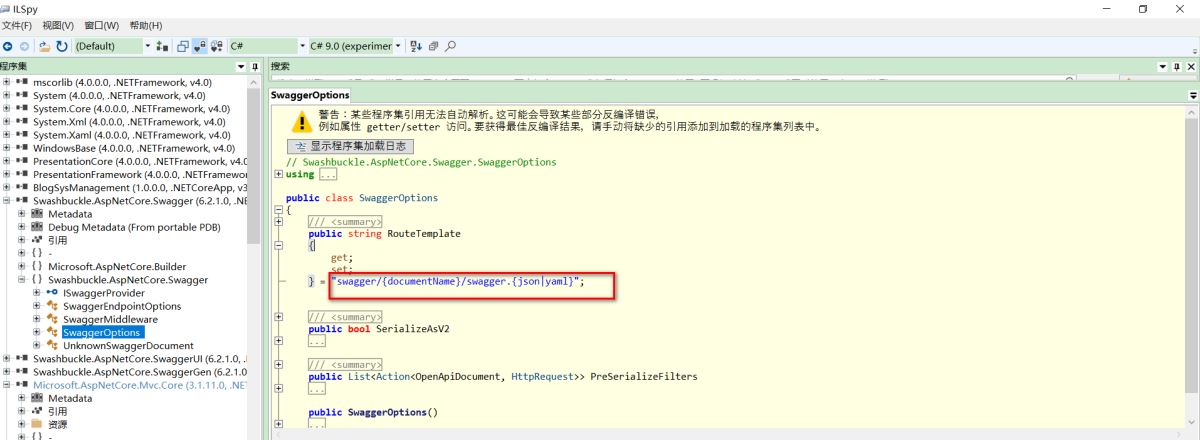
Task: Switch to the SwaggerOptions document tab
Action: pos(310,95)
